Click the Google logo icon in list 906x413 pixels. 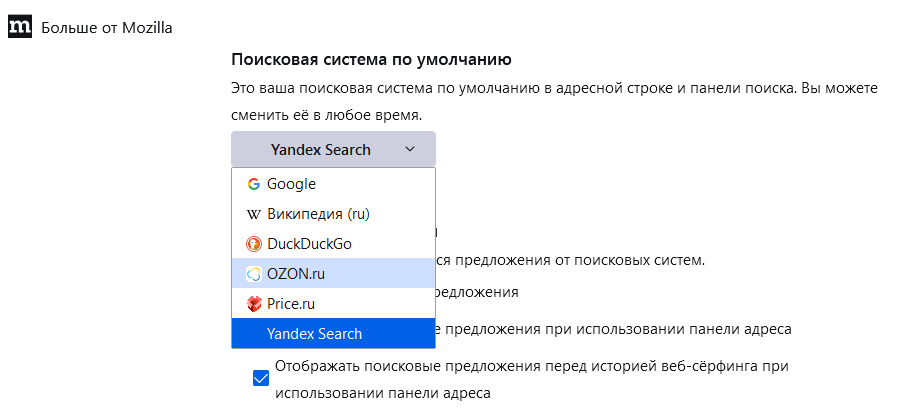click(254, 184)
